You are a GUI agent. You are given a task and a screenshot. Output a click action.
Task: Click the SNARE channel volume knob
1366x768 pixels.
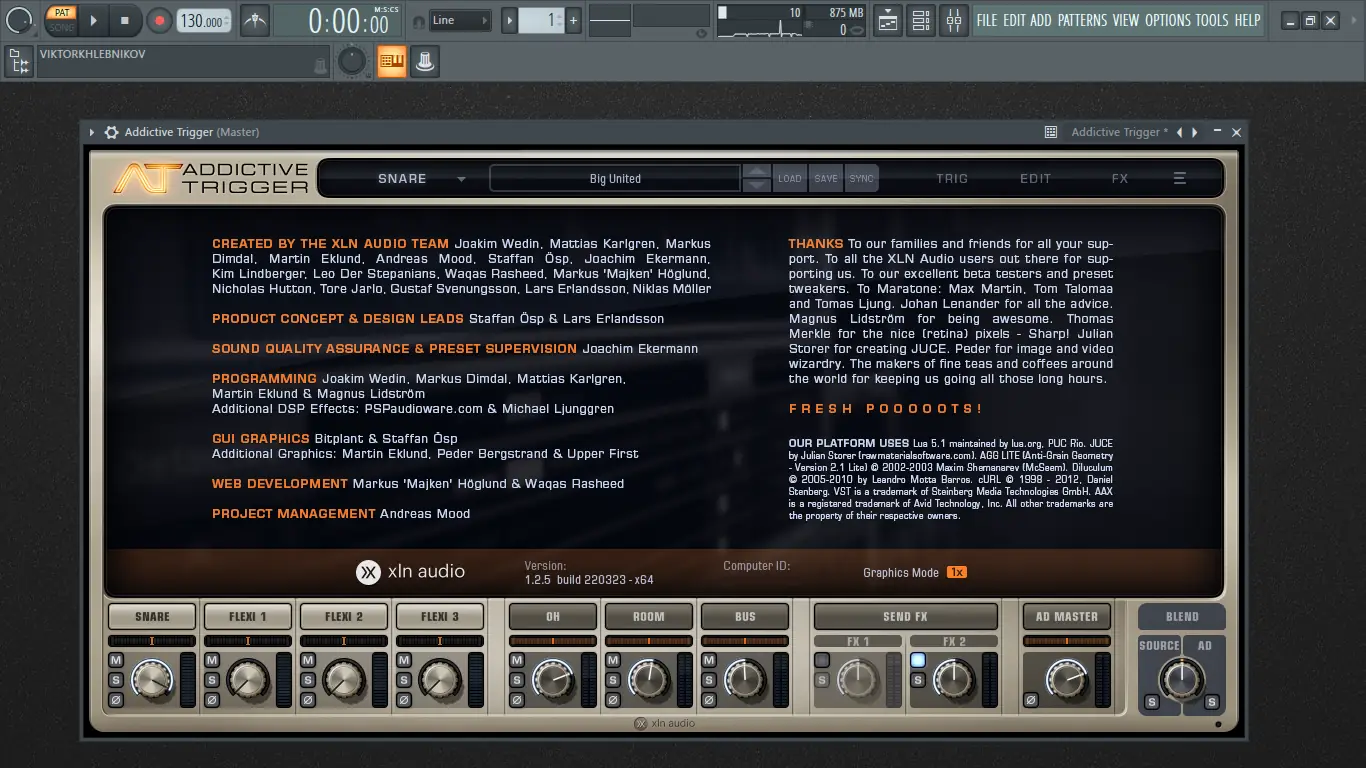tap(153, 680)
